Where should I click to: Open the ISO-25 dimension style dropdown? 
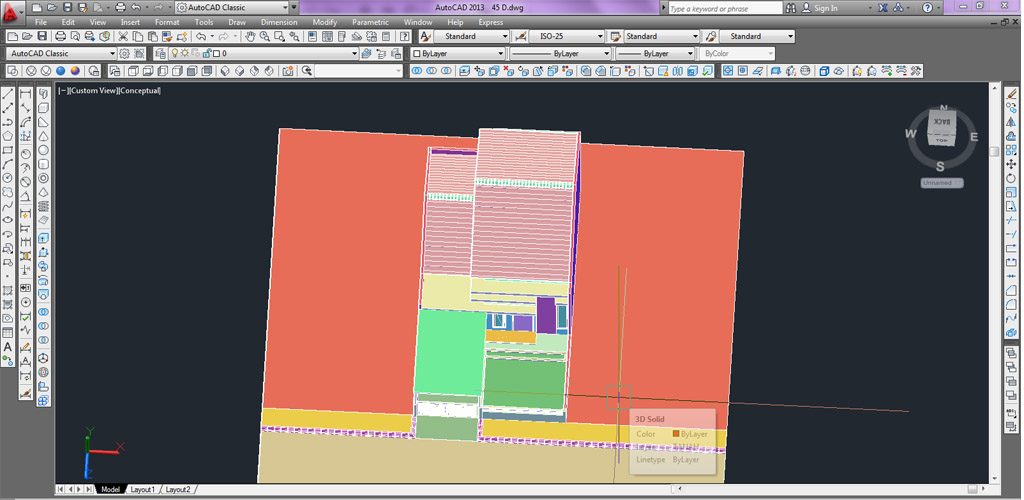pos(566,37)
